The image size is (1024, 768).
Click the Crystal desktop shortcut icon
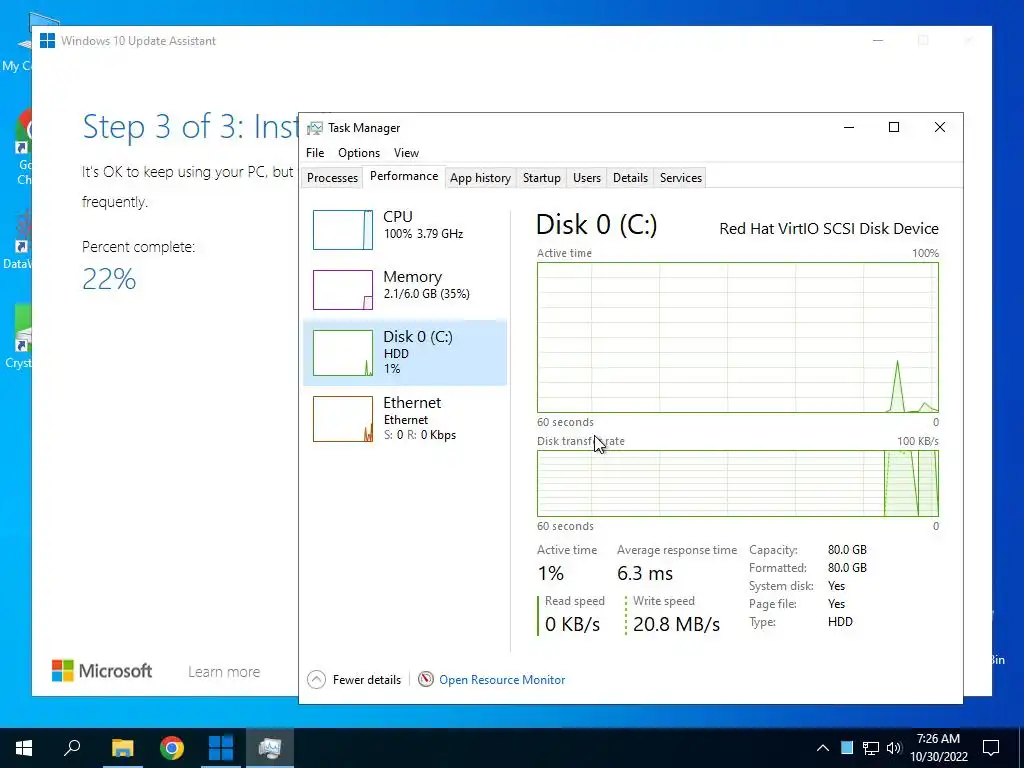[x=20, y=336]
